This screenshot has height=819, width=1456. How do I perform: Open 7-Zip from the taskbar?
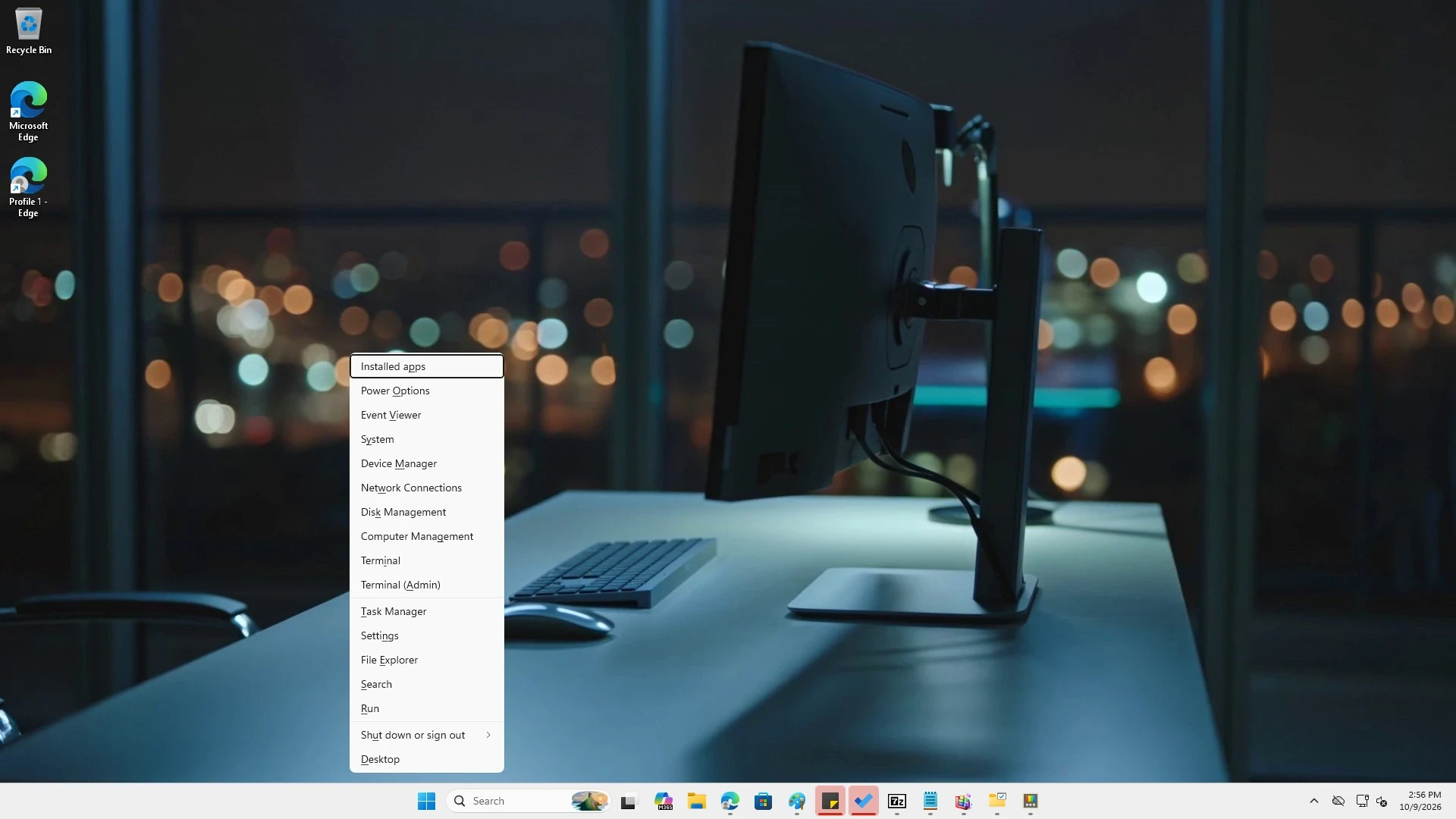click(x=897, y=801)
